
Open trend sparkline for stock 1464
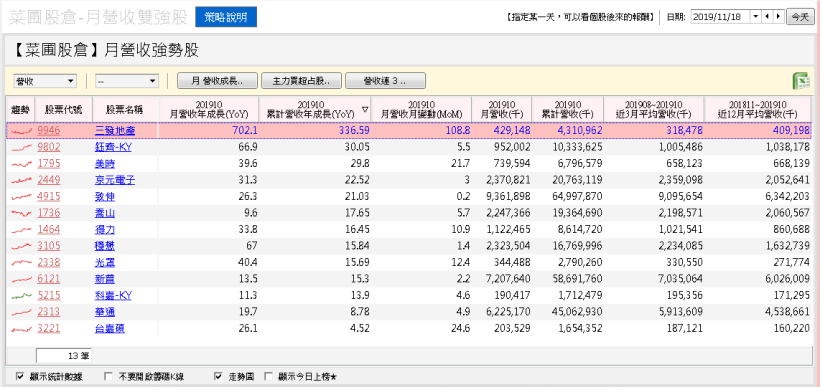[x=21, y=230]
